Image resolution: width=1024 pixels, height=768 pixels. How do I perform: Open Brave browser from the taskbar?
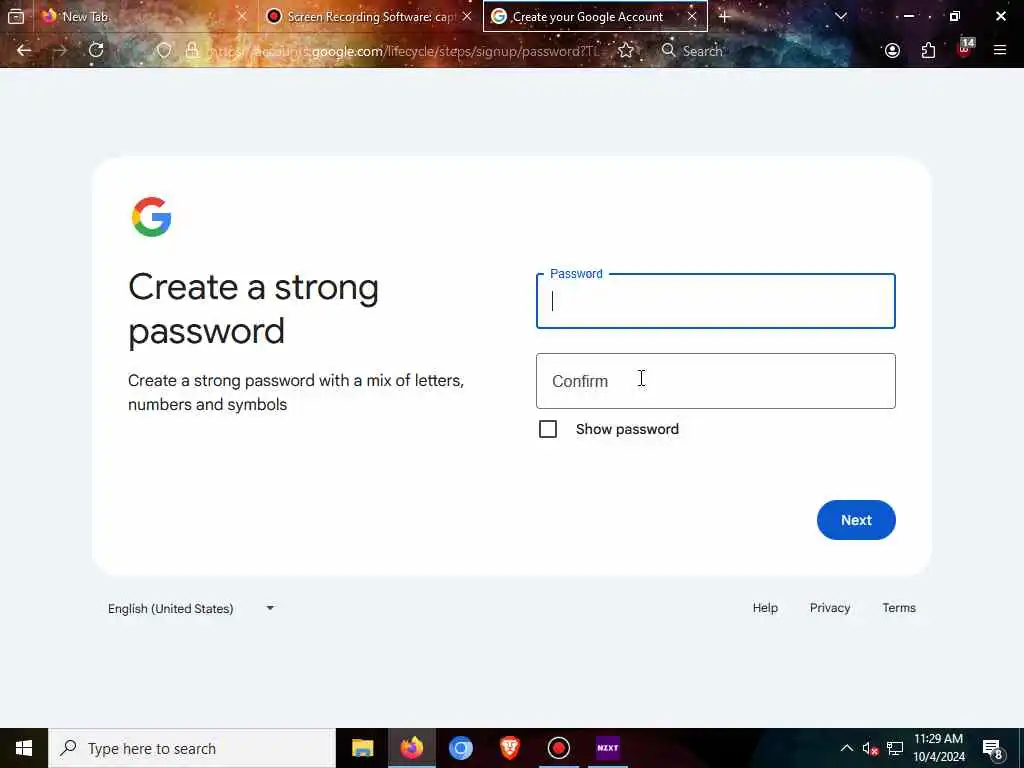[x=509, y=748]
